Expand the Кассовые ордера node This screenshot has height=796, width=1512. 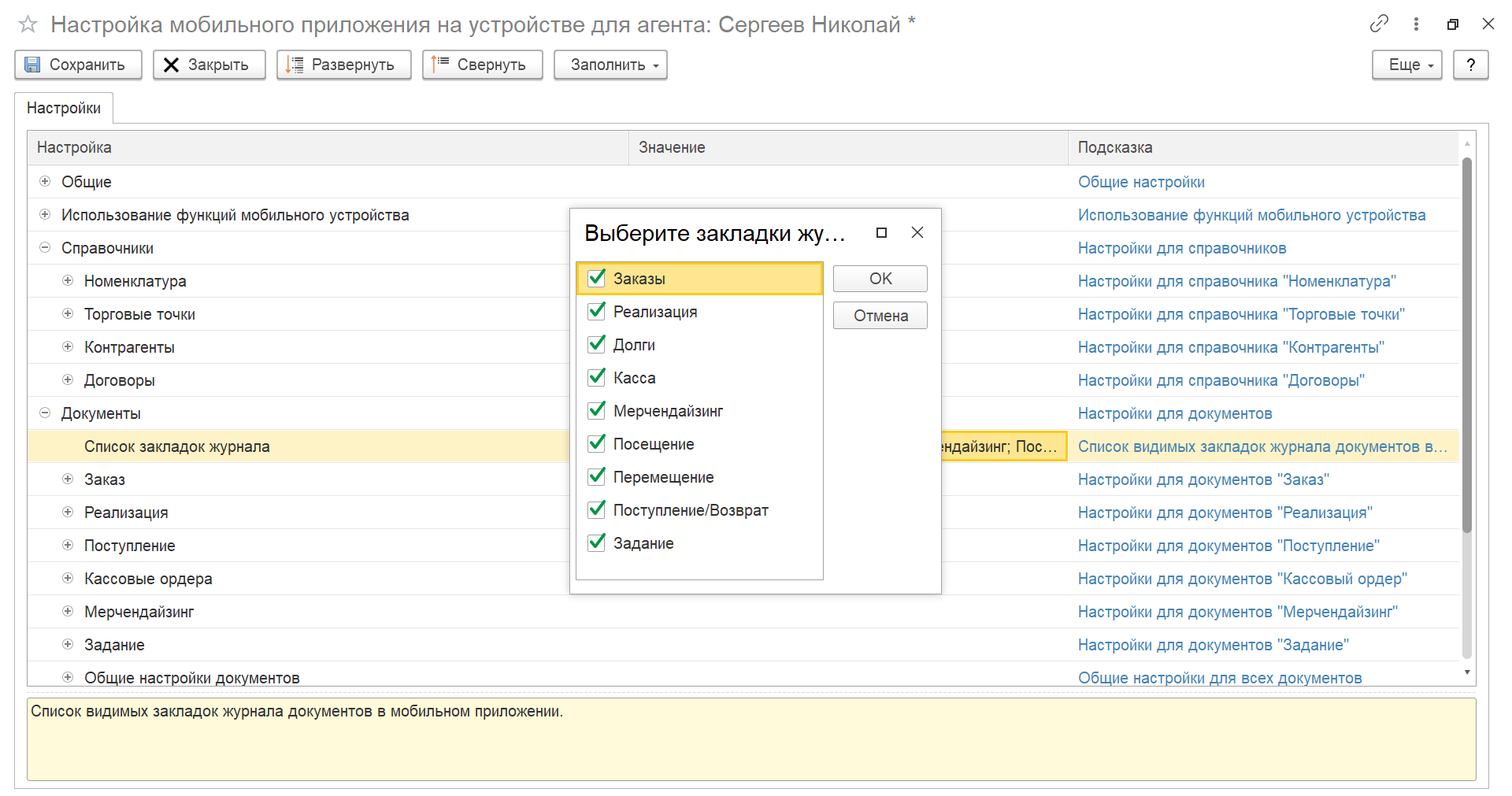[68, 578]
